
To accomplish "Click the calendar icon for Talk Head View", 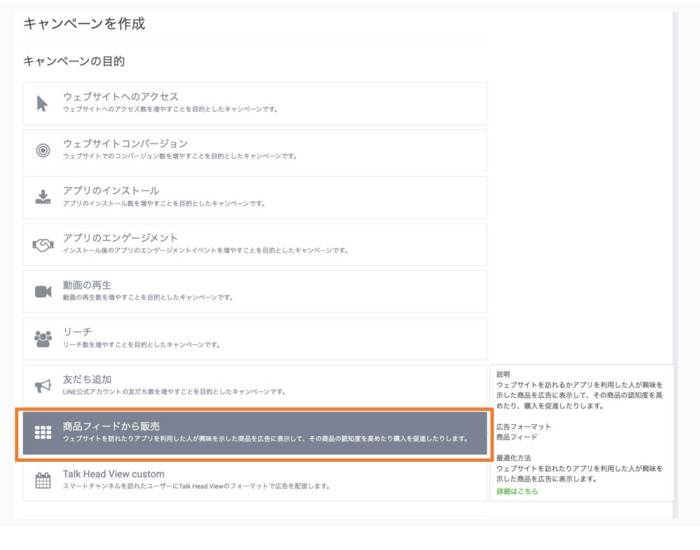I will click(42, 480).
